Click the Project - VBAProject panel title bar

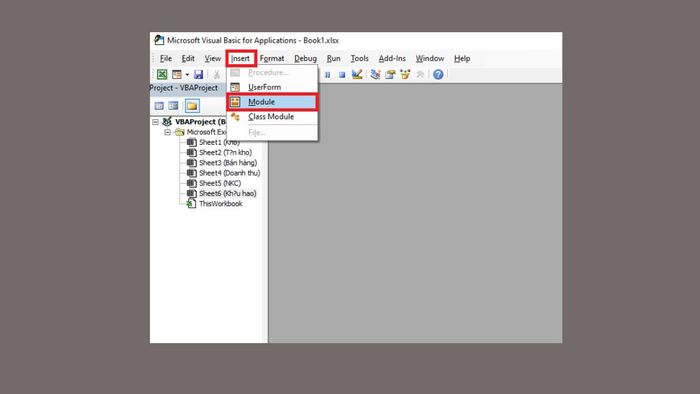(x=188, y=88)
